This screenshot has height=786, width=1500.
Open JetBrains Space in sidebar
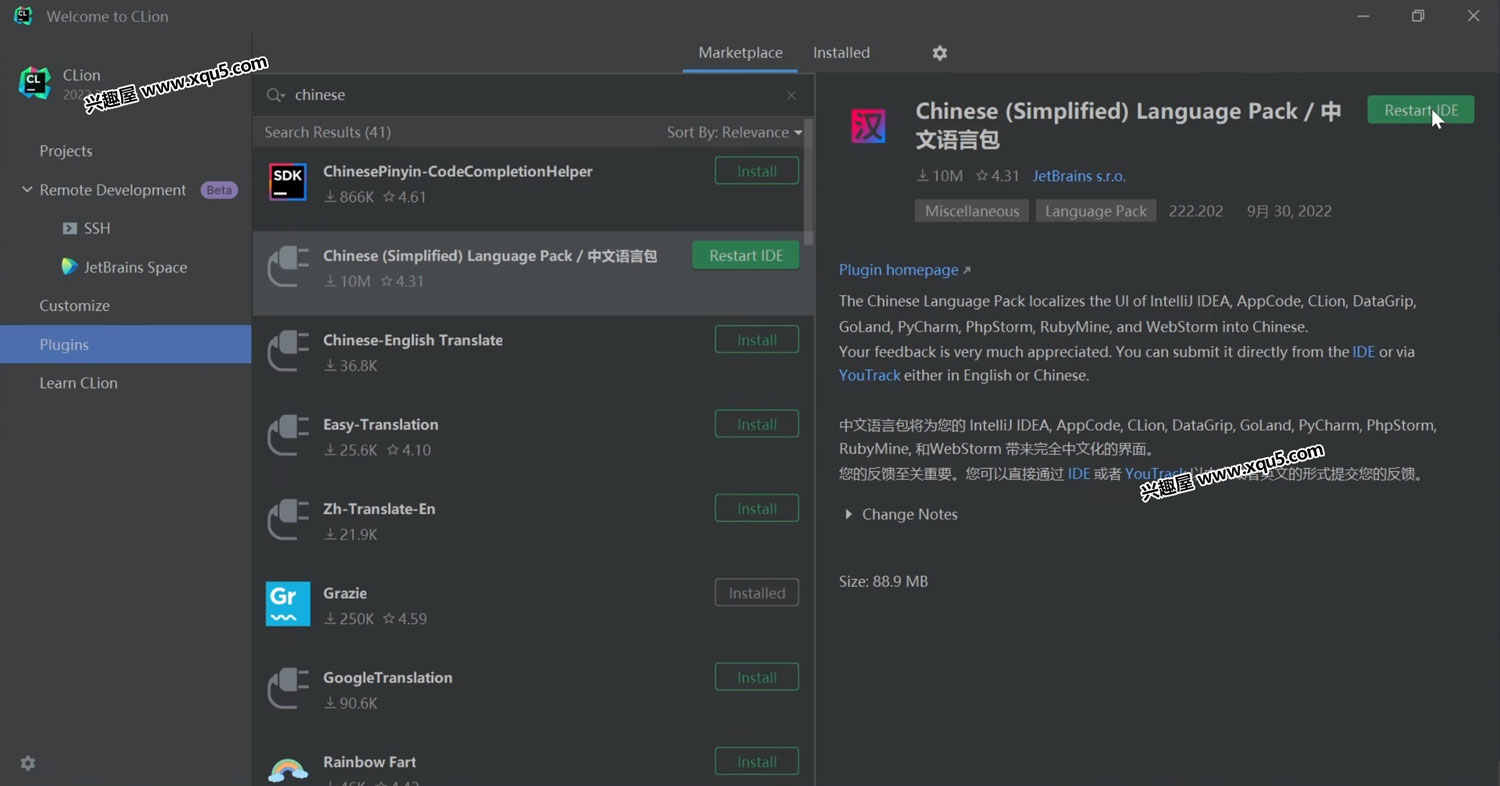click(x=135, y=267)
